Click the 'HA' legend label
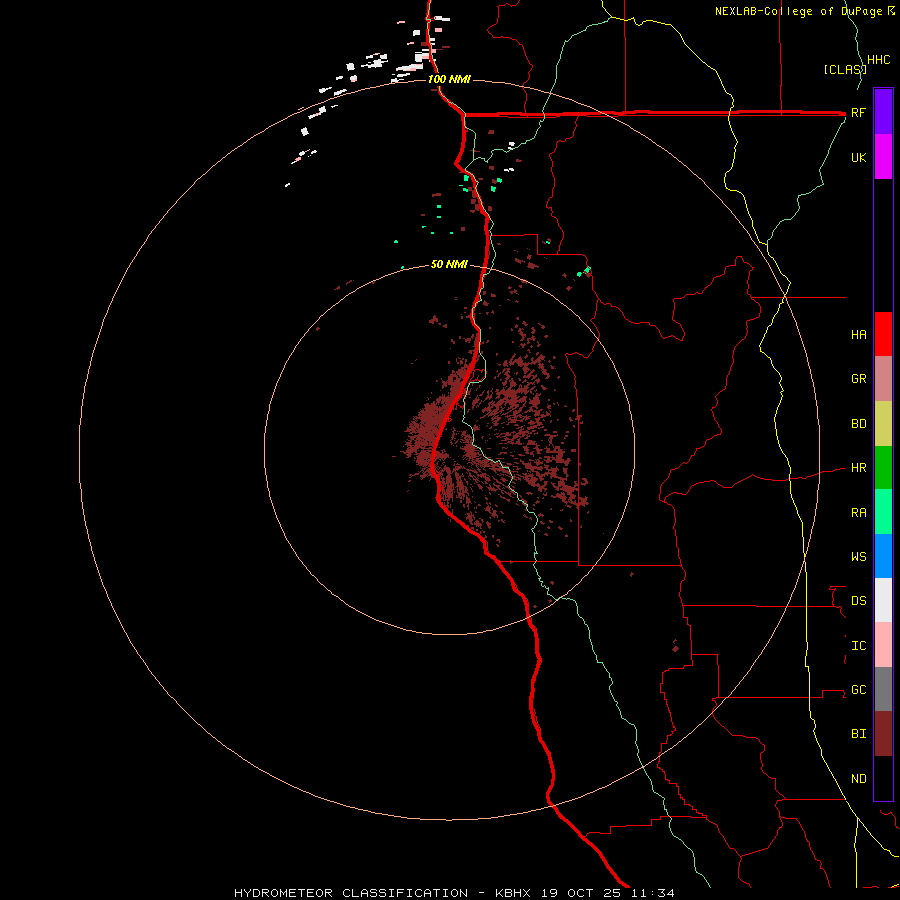Viewport: 900px width, 900px height. tap(858, 335)
